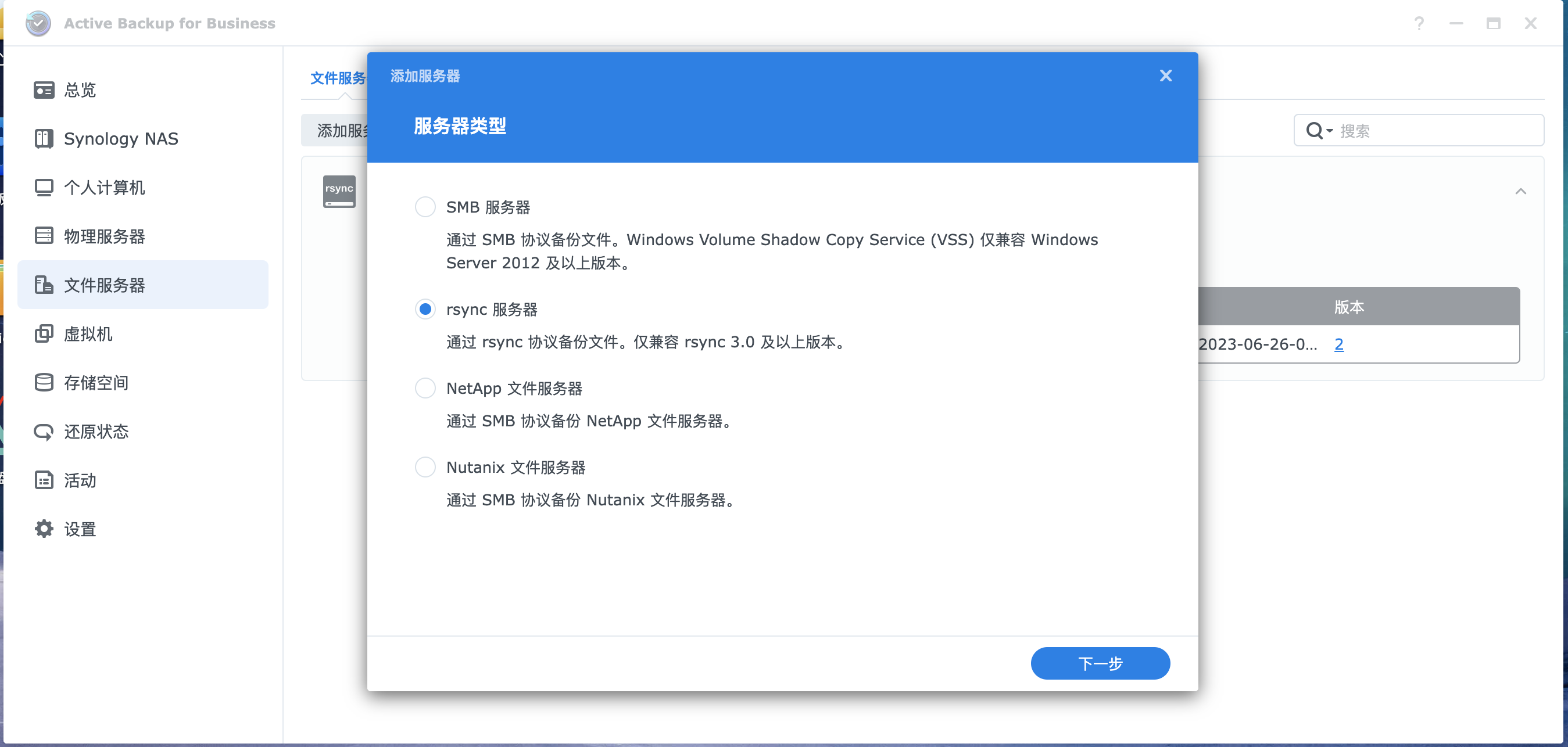This screenshot has height=747, width=1568.
Task: Choose the Nutanix 文件服务器 option
Action: click(x=425, y=467)
